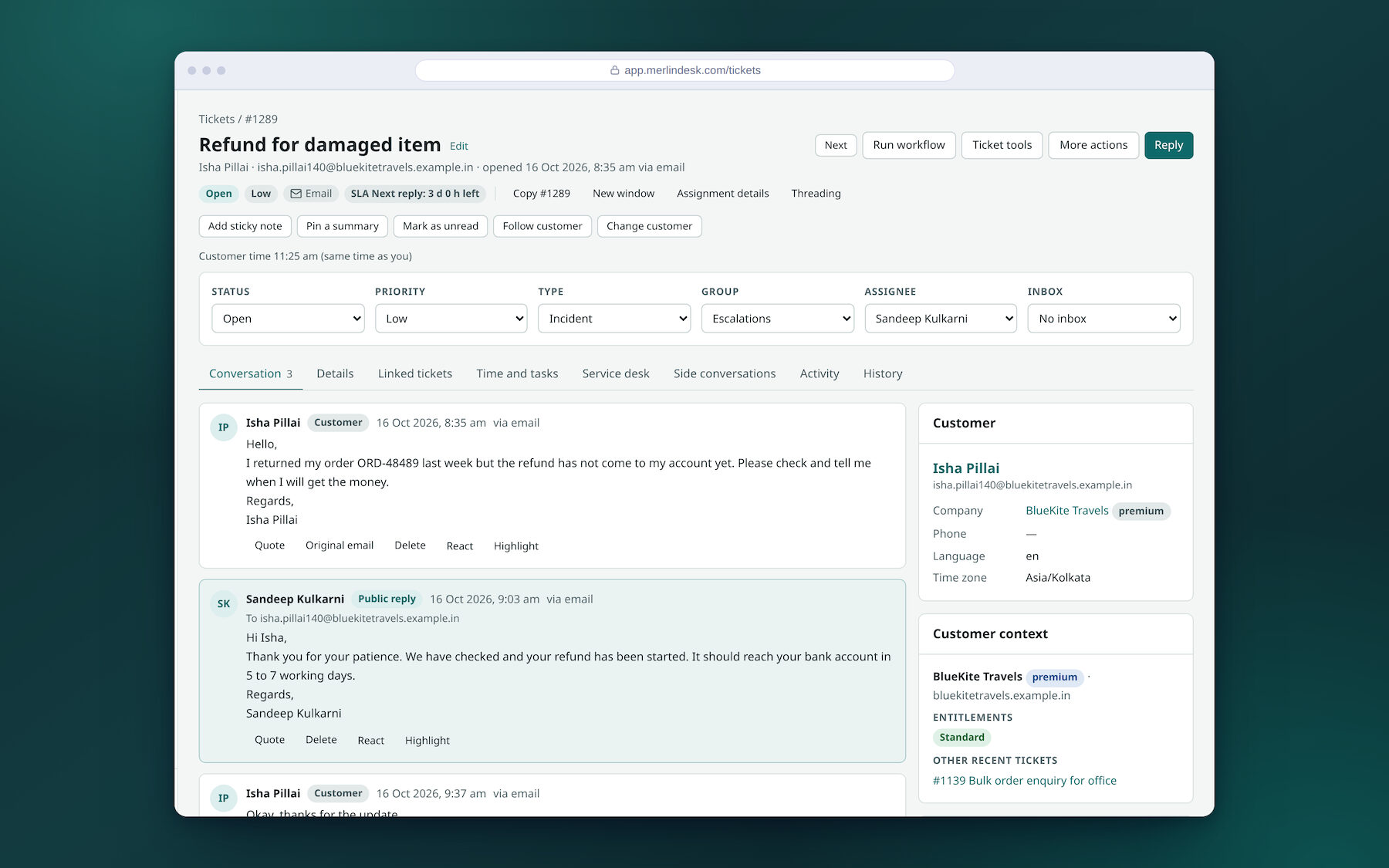Click Change customer
This screenshot has height=868, width=1389.
pyautogui.click(x=649, y=226)
